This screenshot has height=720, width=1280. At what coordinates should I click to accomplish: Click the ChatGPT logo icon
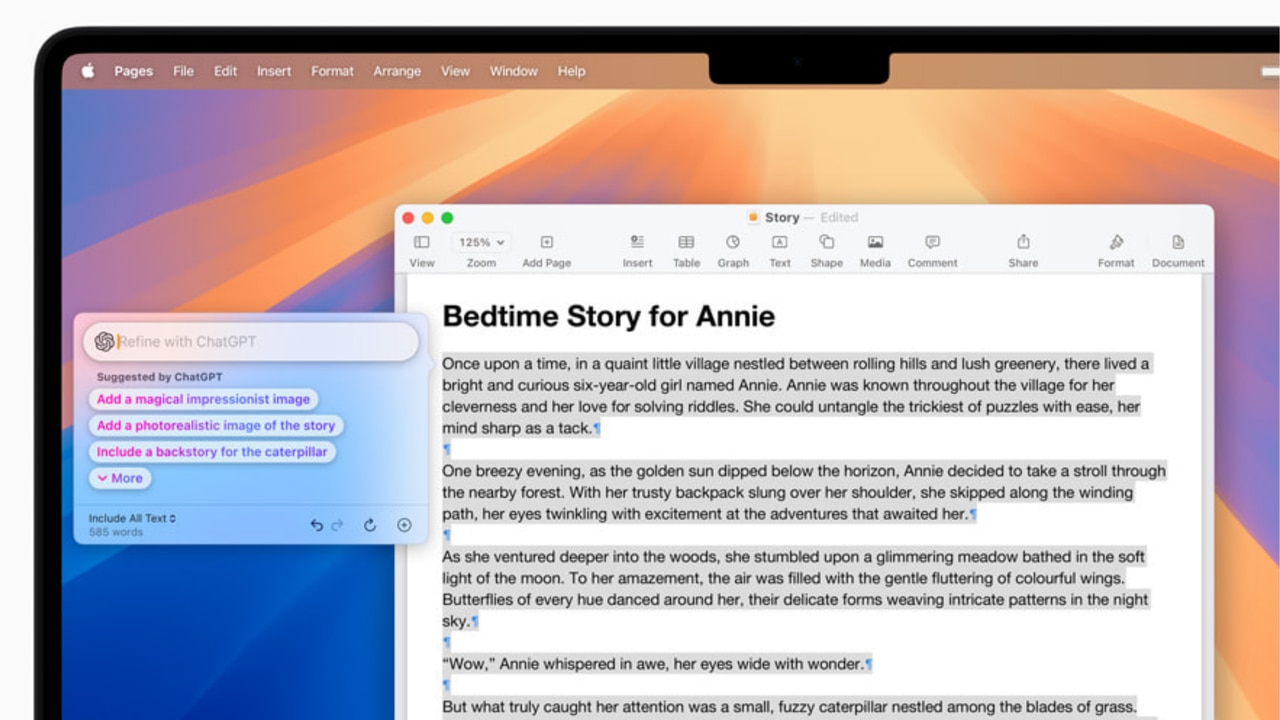[104, 341]
